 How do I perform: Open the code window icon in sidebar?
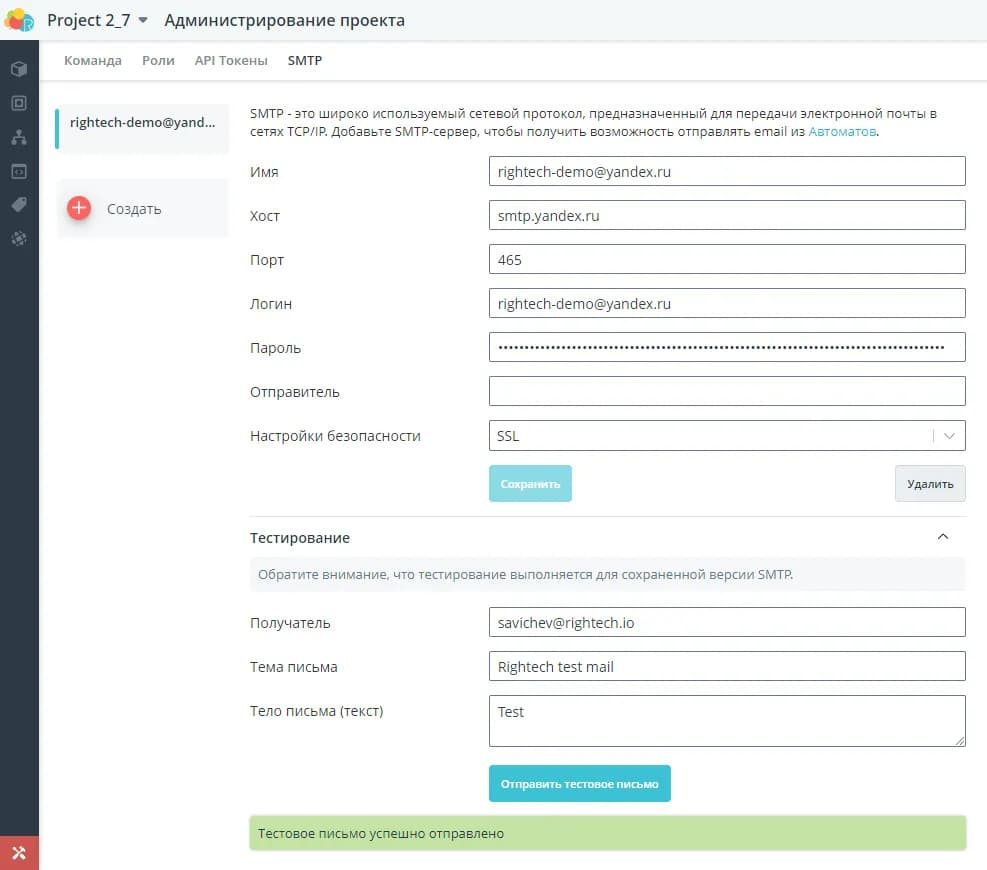click(x=19, y=171)
